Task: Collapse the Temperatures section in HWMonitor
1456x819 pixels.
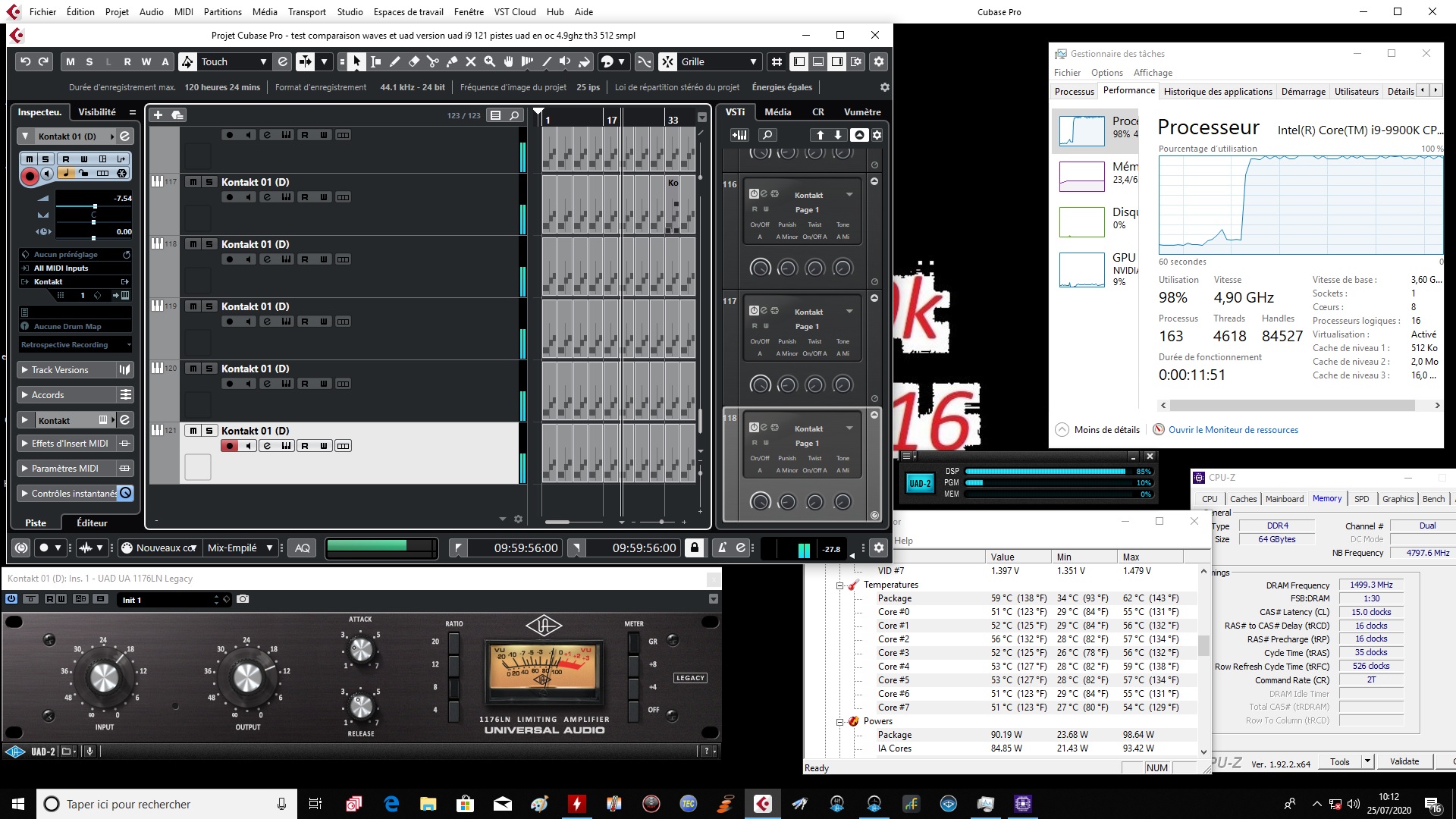Action: click(839, 585)
